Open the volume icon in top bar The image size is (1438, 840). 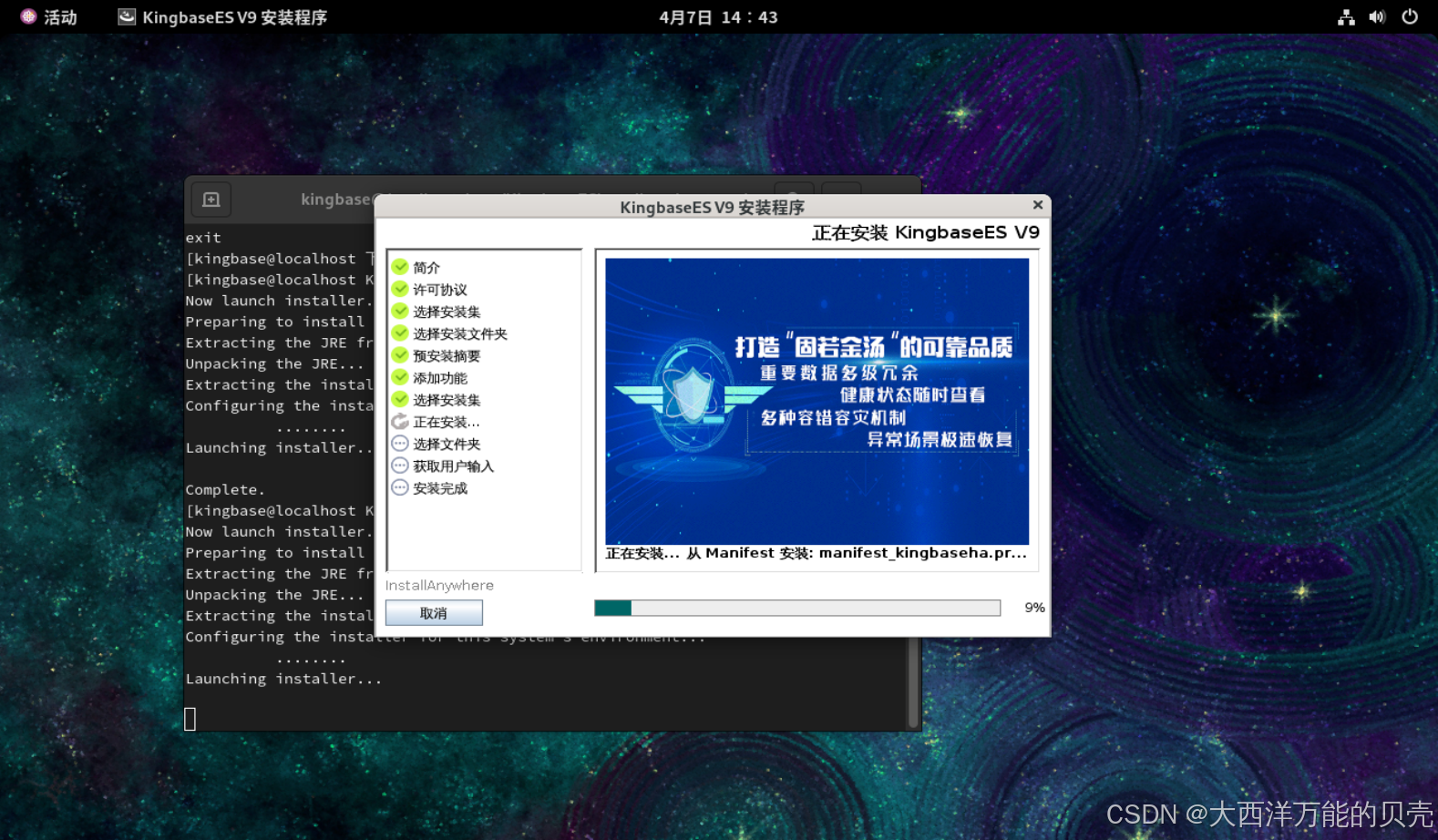pyautogui.click(x=1377, y=16)
